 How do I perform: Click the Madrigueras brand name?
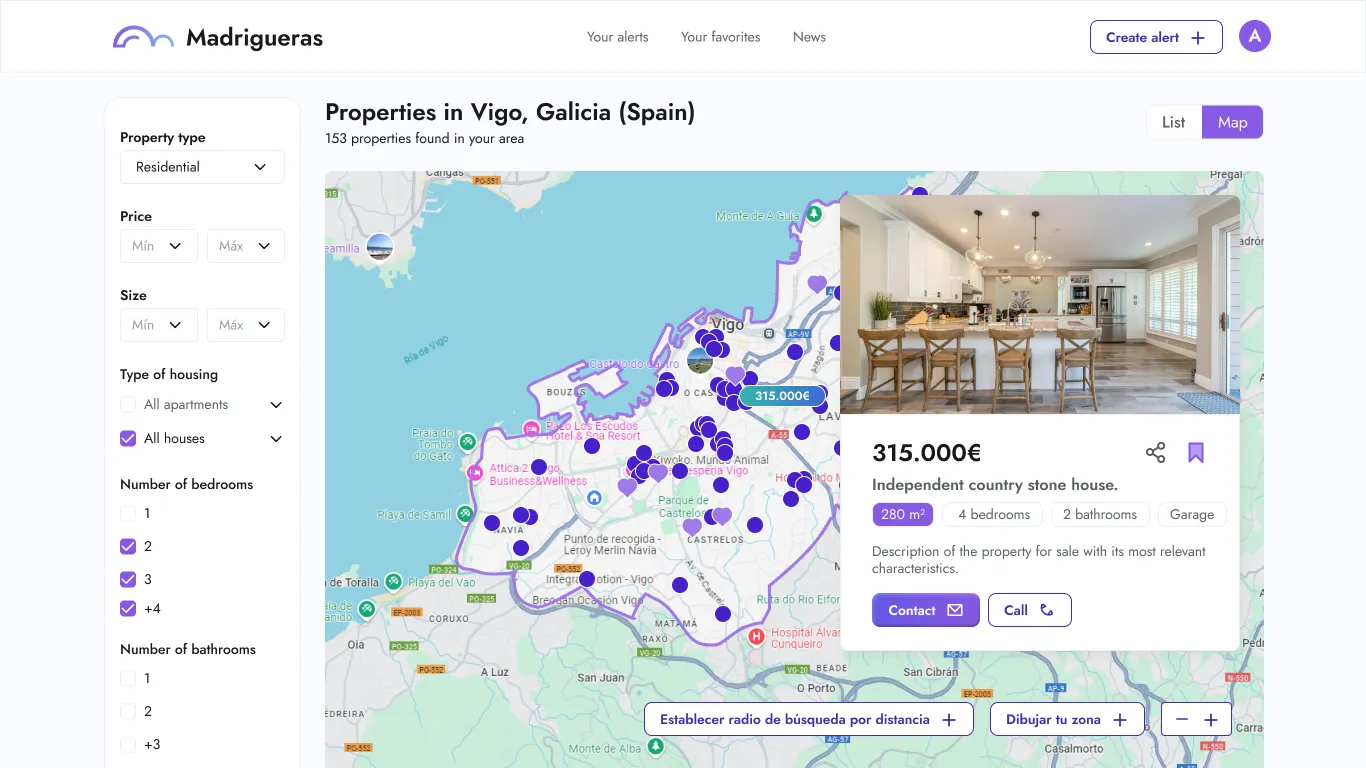255,38
